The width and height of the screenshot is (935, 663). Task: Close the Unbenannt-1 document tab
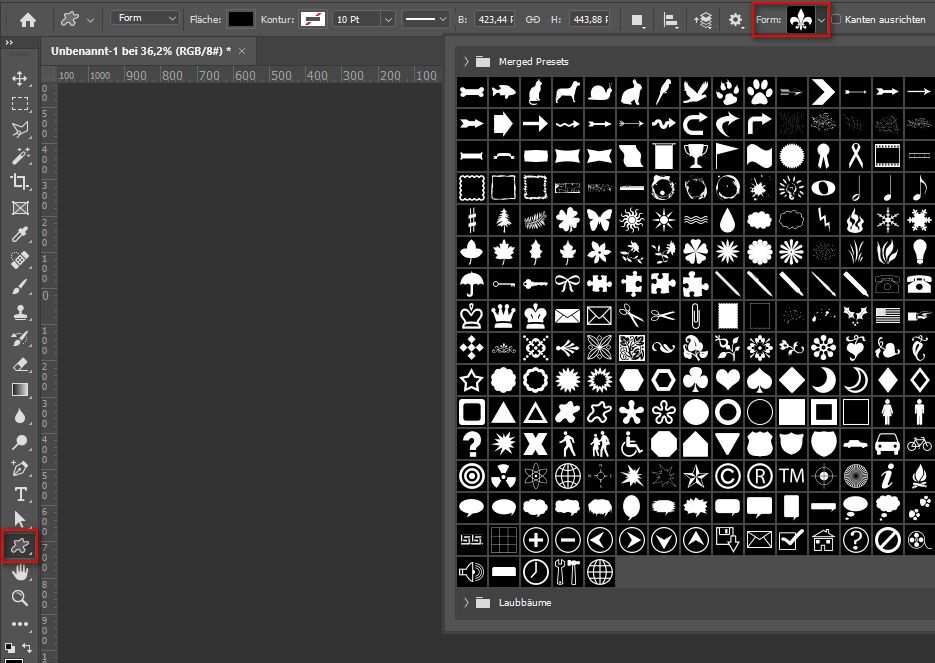(x=242, y=51)
